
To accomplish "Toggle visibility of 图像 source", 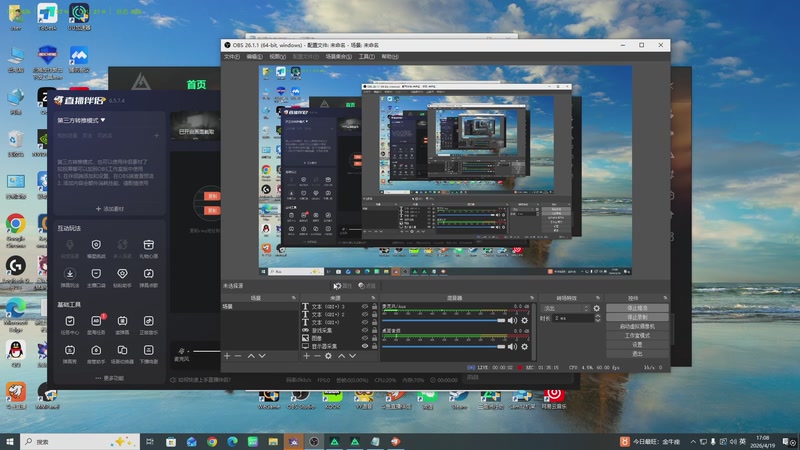I will (365, 338).
